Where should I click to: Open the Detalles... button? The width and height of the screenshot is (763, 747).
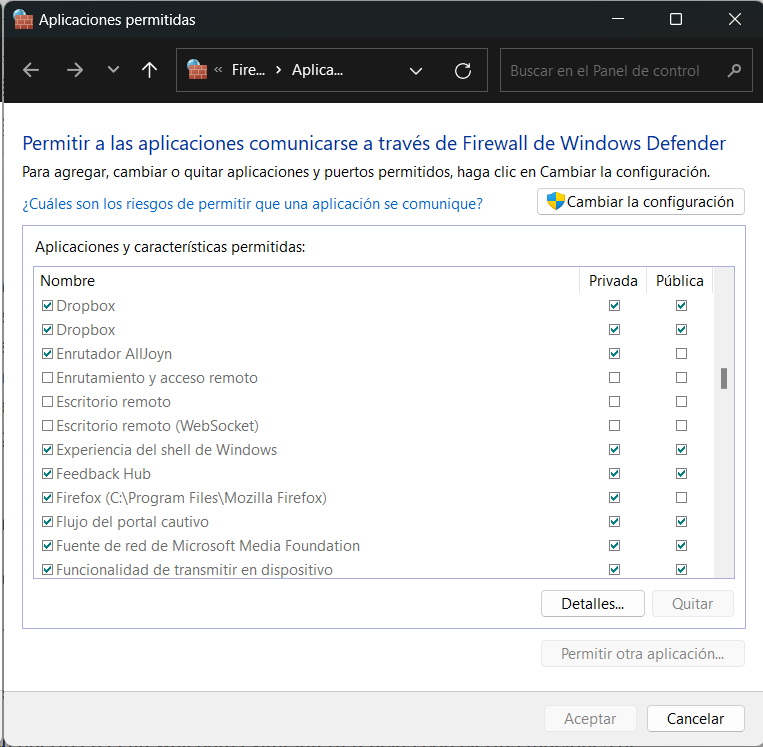tap(592, 604)
